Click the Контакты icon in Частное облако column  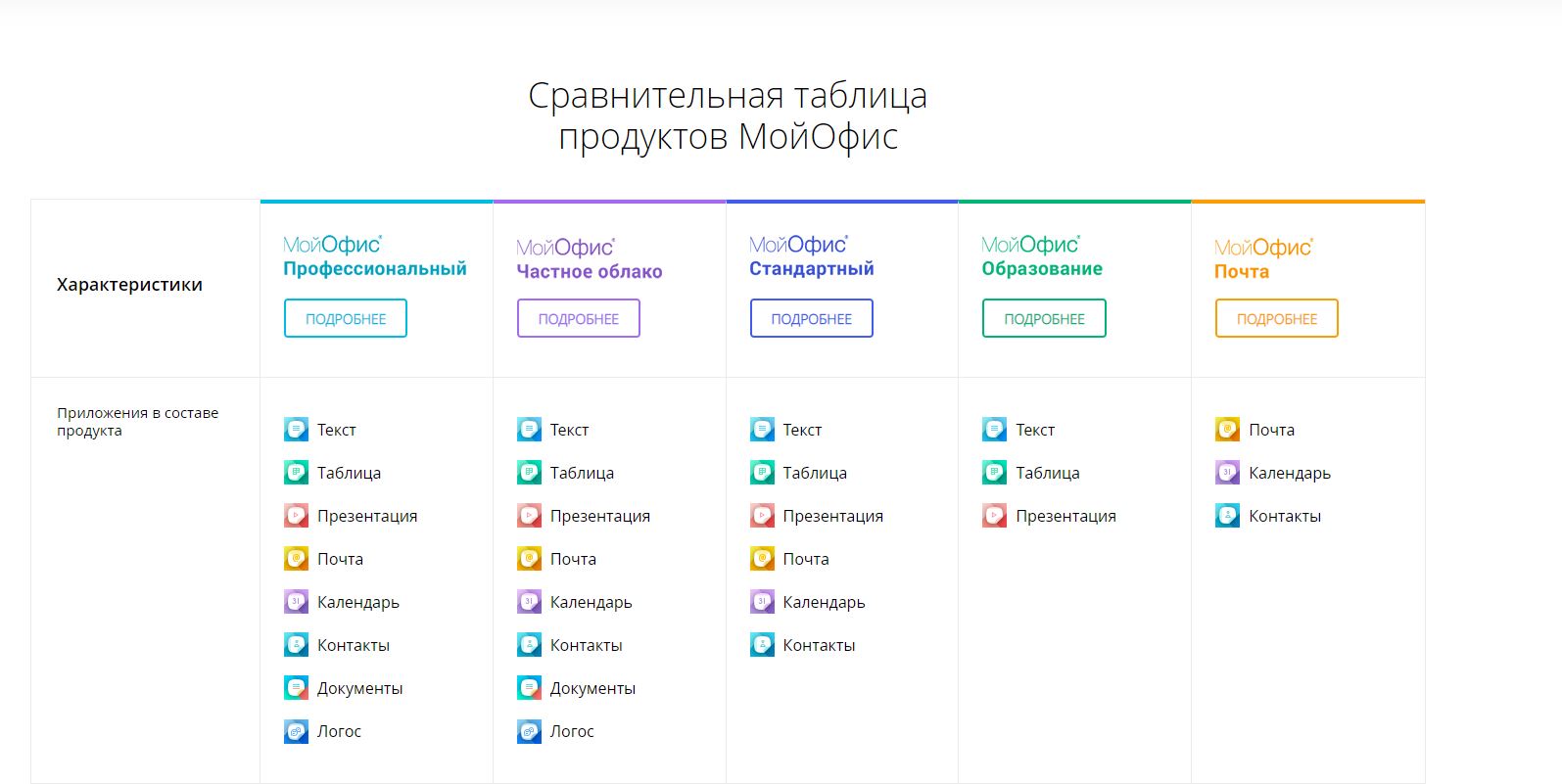(529, 644)
